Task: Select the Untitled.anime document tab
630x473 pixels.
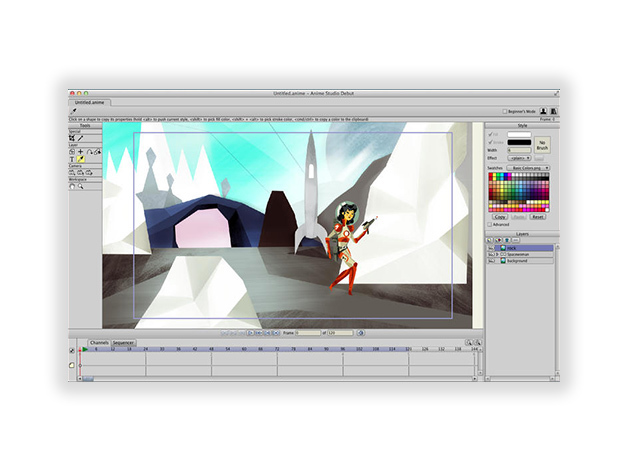Action: coord(89,102)
